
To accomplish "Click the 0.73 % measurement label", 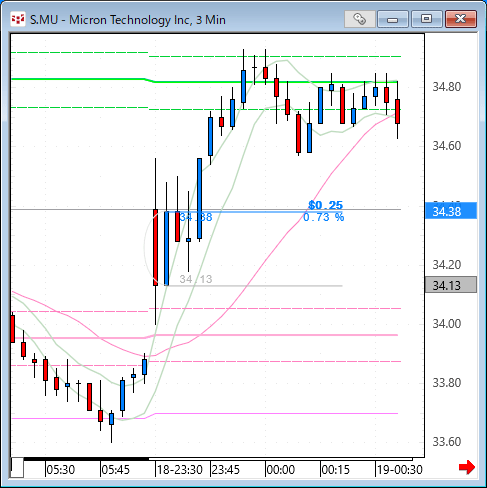I will pos(324,217).
